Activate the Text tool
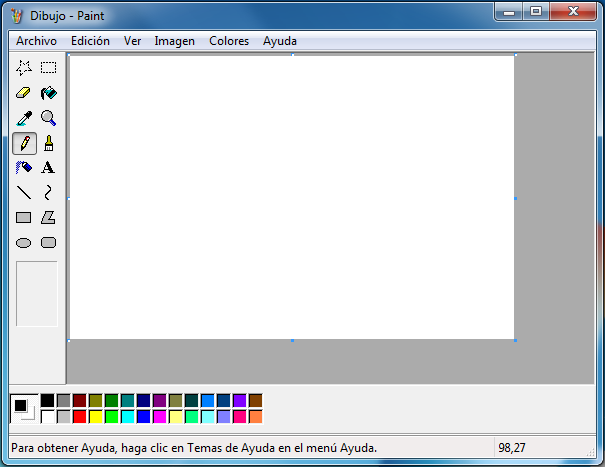605x467 pixels. point(48,168)
